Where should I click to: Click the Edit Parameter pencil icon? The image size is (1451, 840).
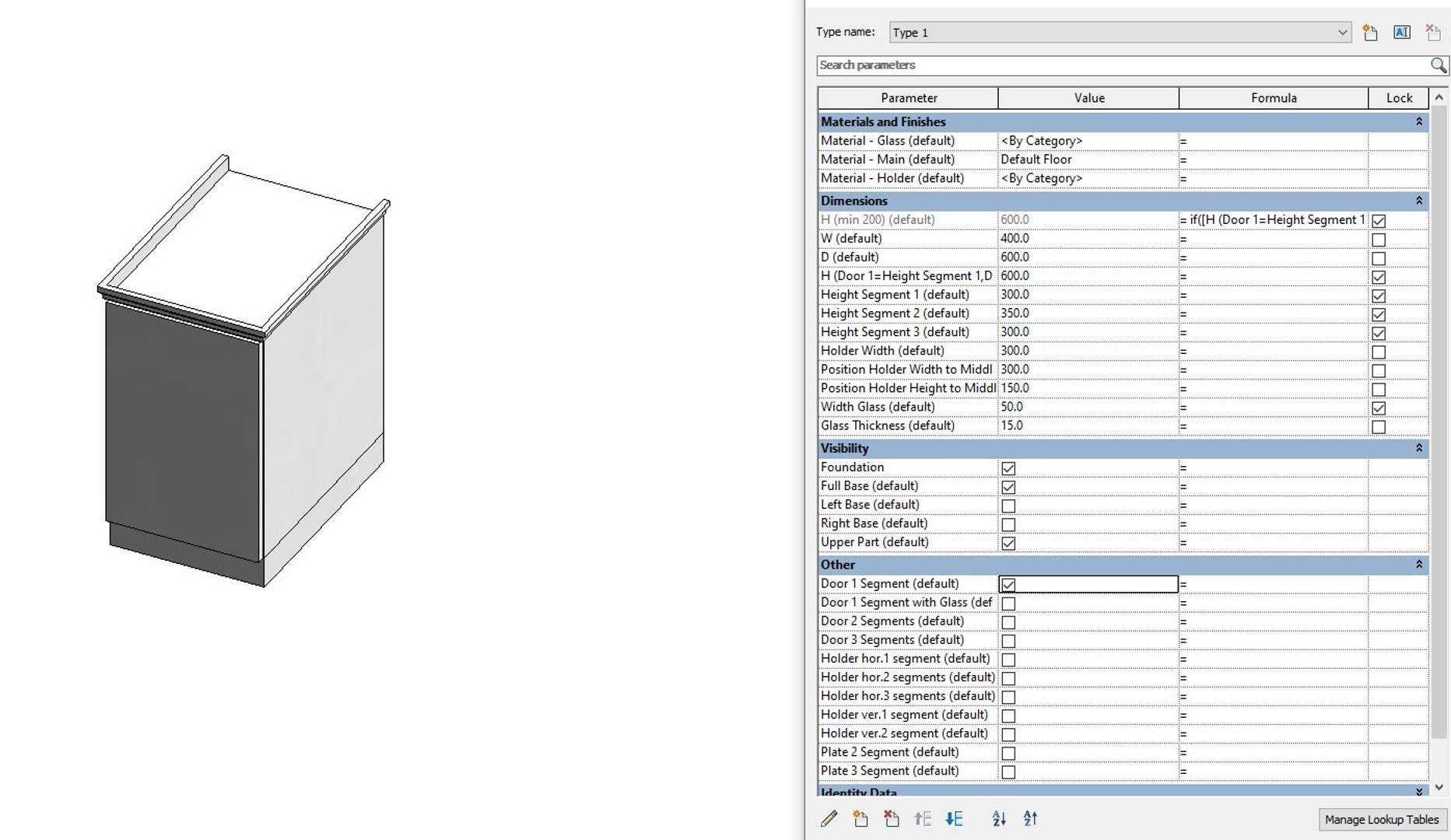point(829,818)
